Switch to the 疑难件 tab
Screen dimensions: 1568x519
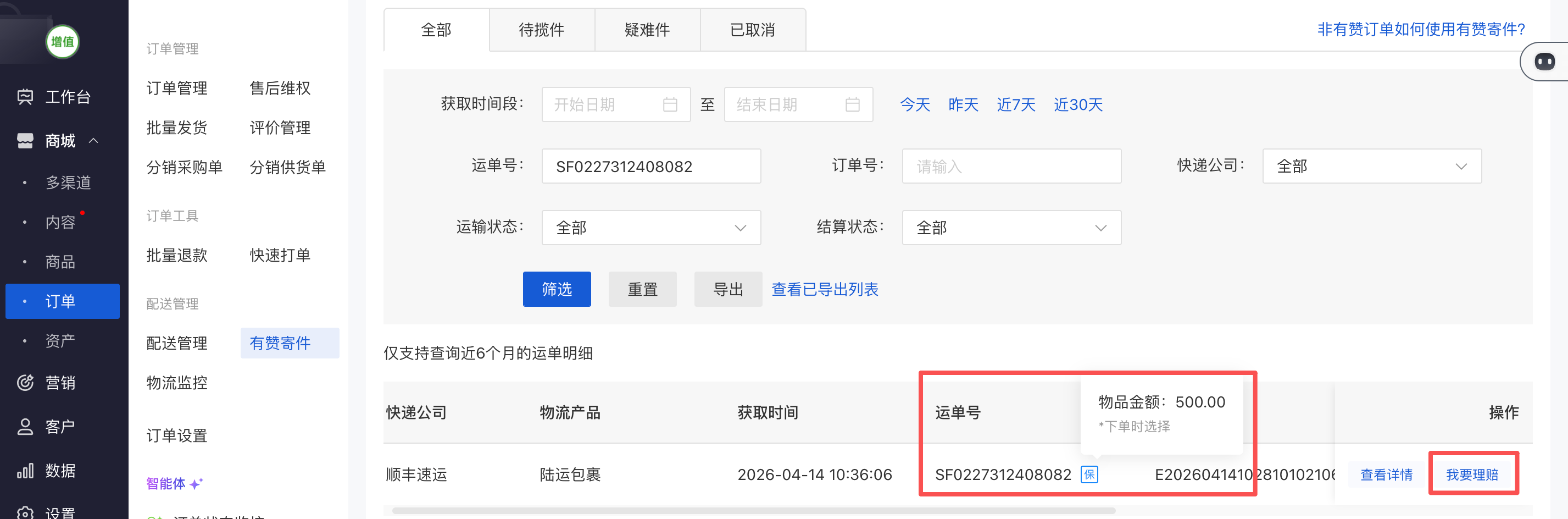[x=647, y=30]
